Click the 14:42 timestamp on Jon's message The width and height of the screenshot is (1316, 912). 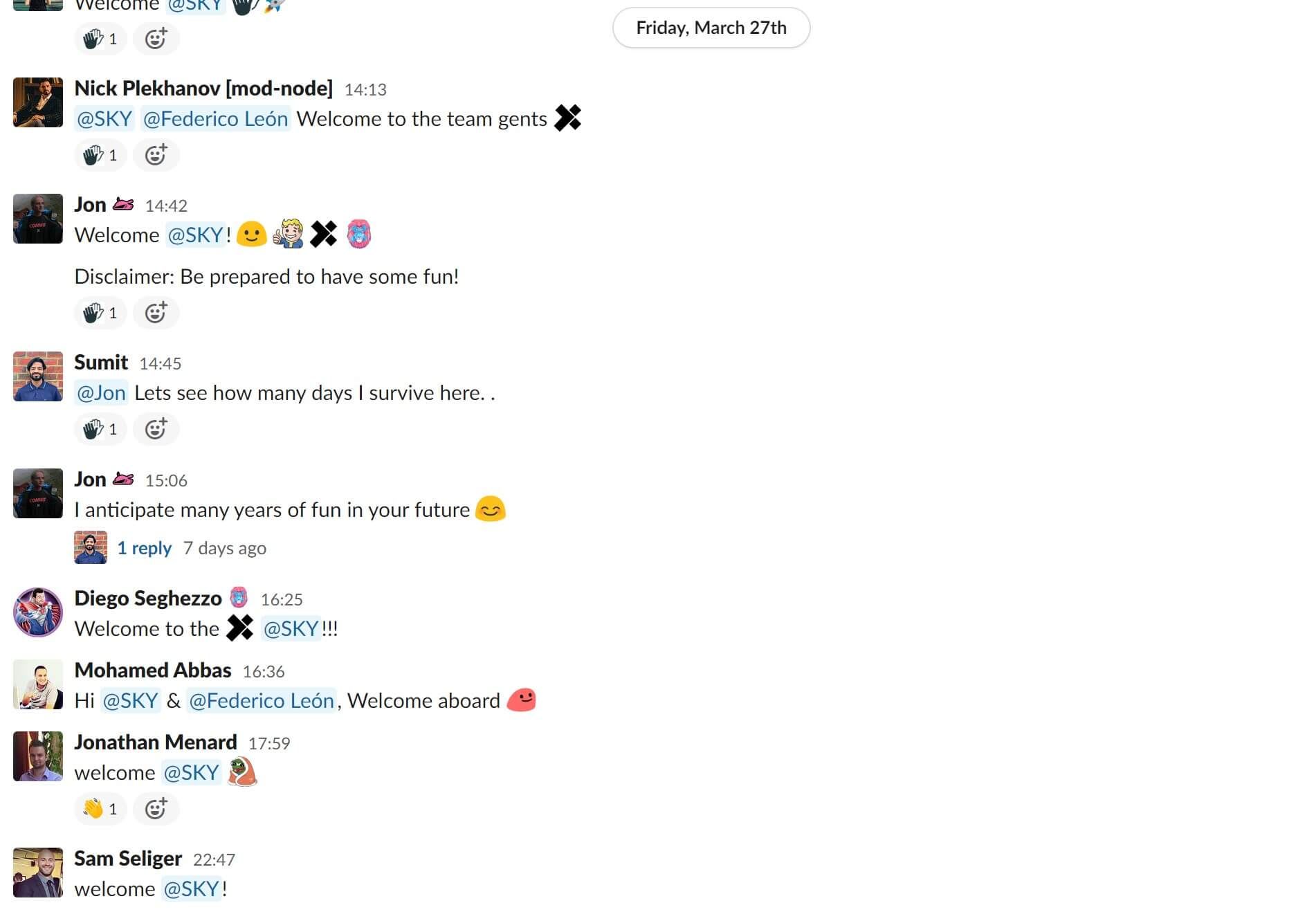166,206
